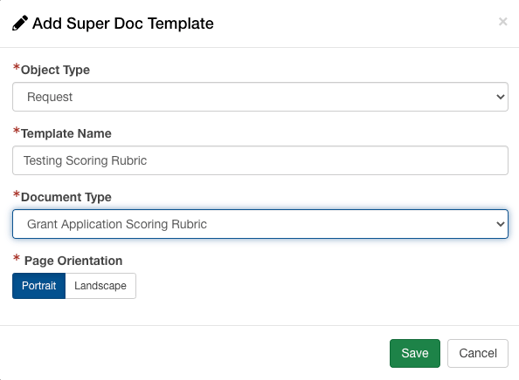Viewport: 519px width, 380px height.
Task: Save the new Super Doc template
Action: [415, 353]
